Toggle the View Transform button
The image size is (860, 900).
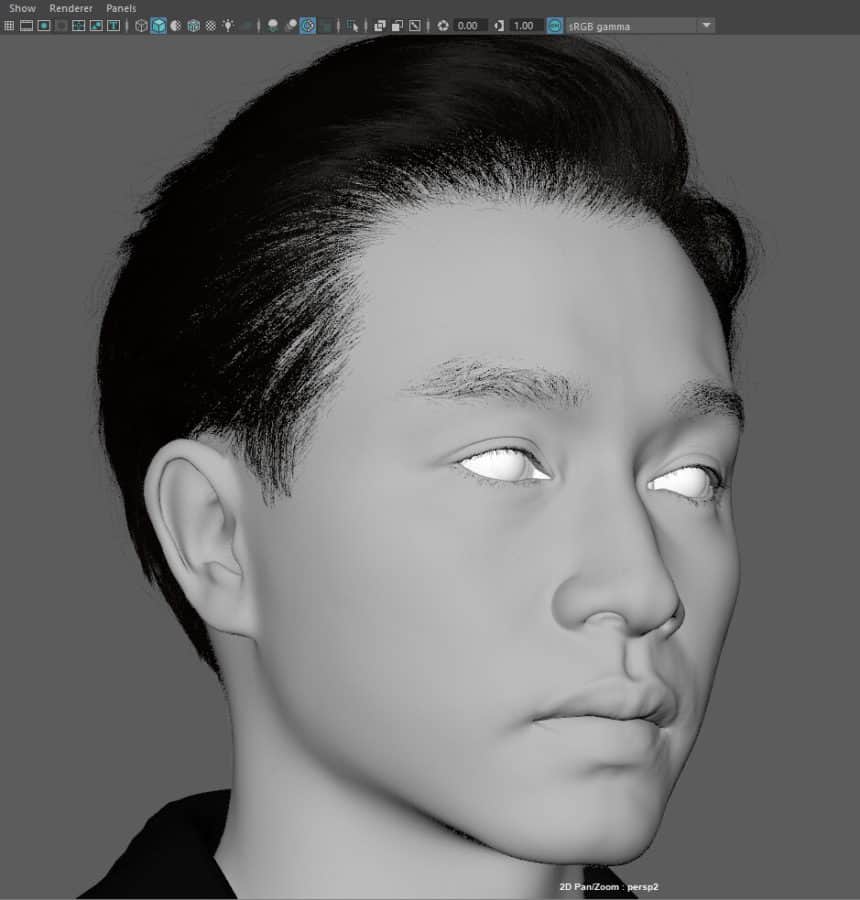coord(555,26)
